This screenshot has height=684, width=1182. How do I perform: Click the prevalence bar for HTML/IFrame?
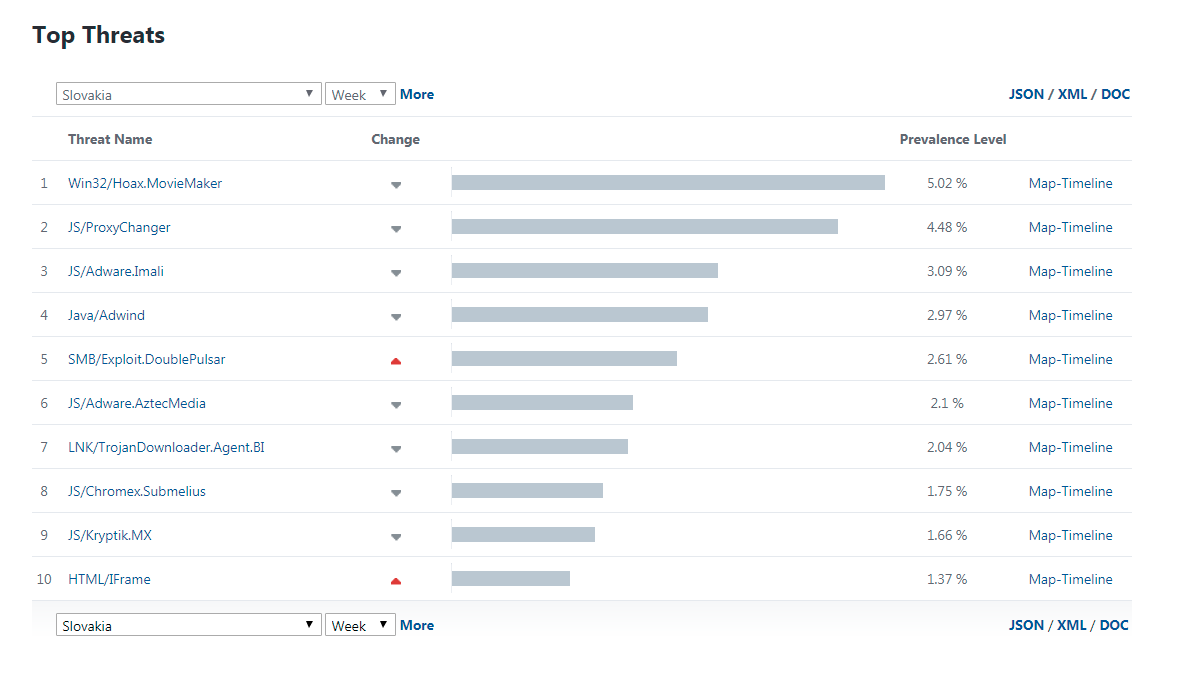(x=510, y=578)
